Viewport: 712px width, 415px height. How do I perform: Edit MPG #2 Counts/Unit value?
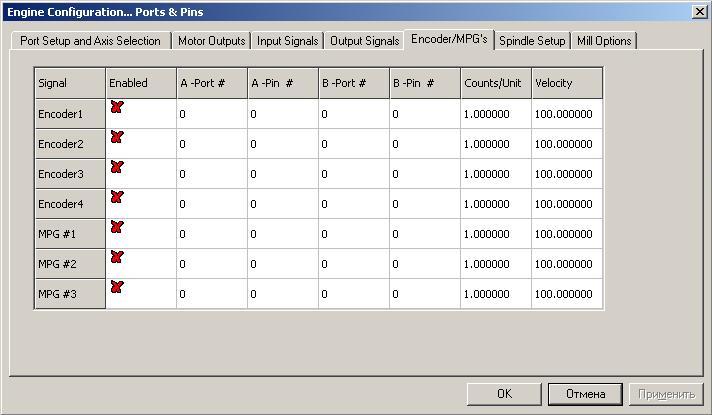(496, 264)
